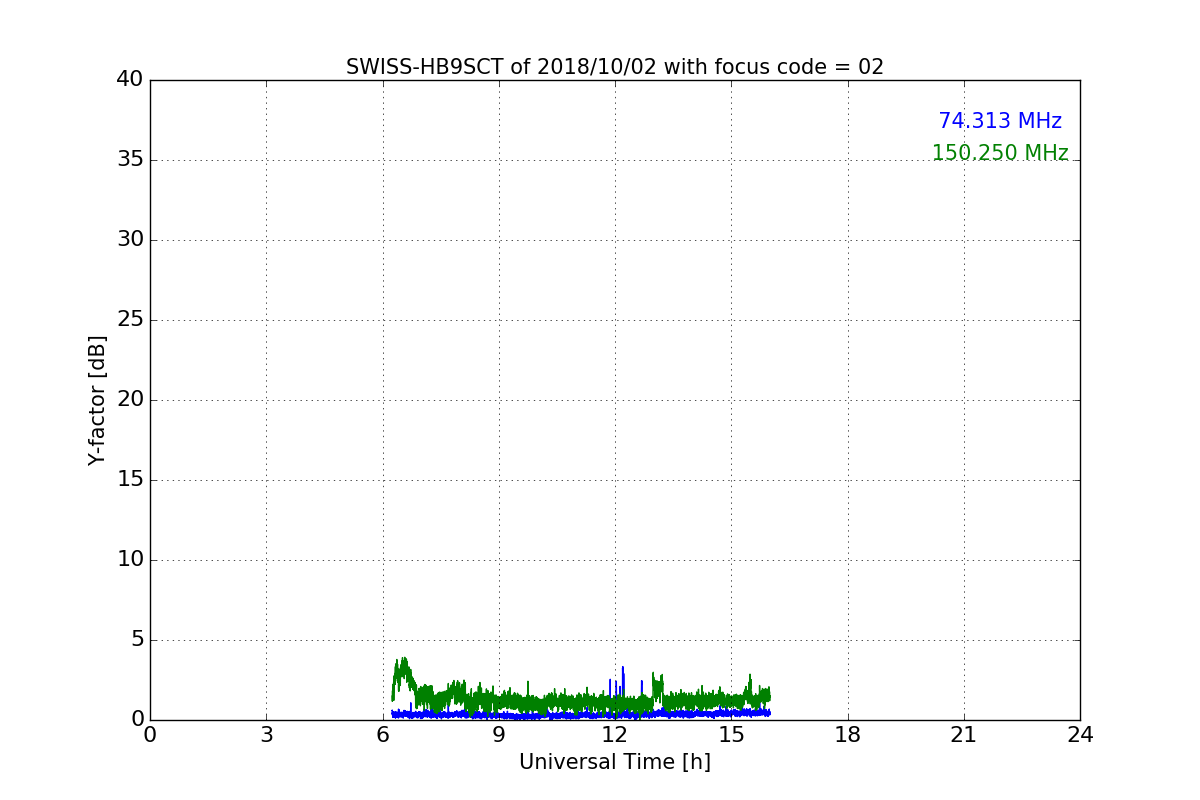
Task: Select the green 150.250 MHz legend label
Action: 1000,153
